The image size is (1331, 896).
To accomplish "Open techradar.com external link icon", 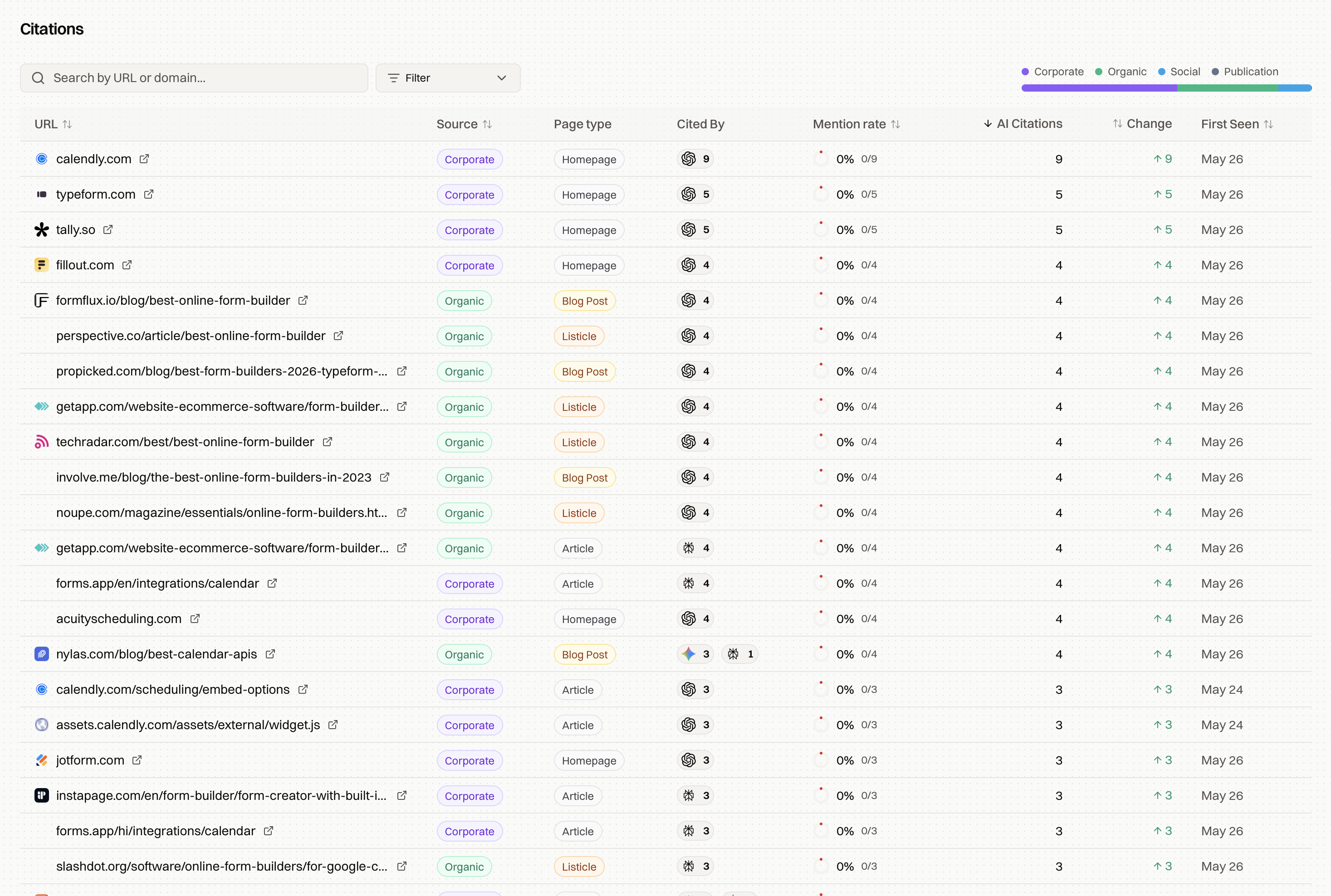I will point(328,442).
